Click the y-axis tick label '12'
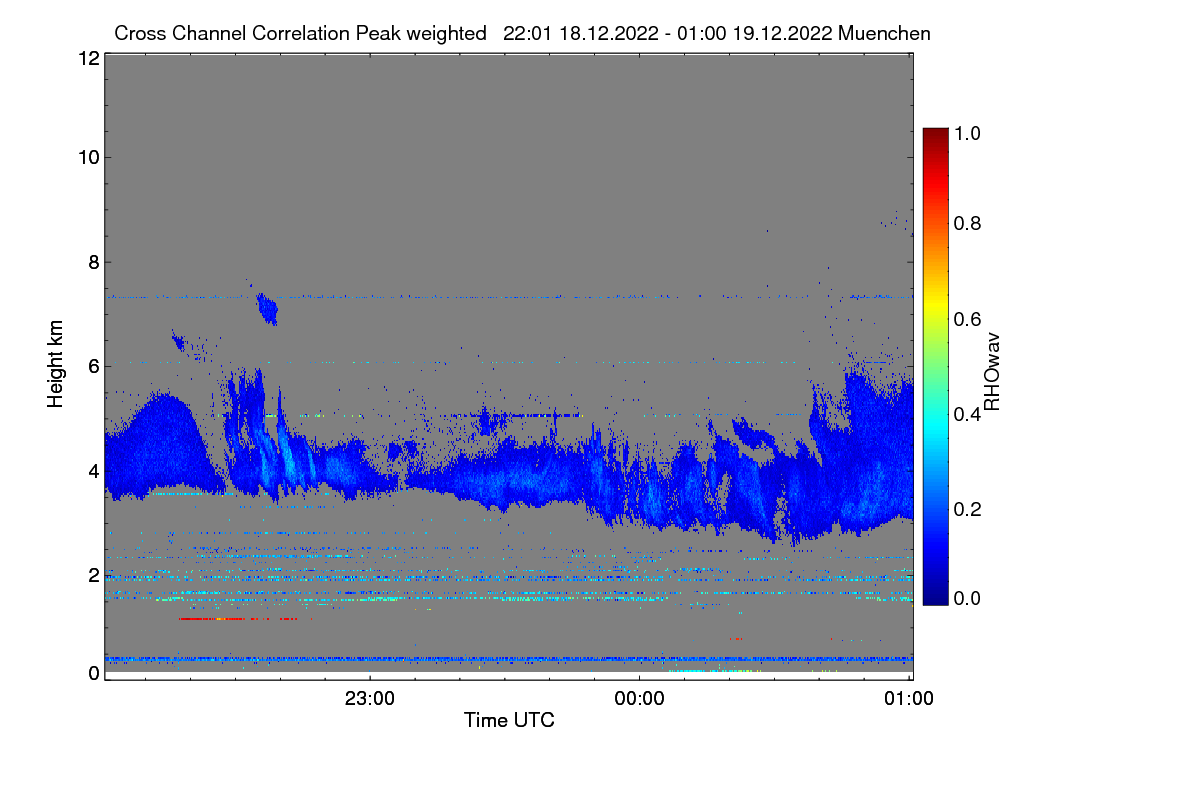 88,58
